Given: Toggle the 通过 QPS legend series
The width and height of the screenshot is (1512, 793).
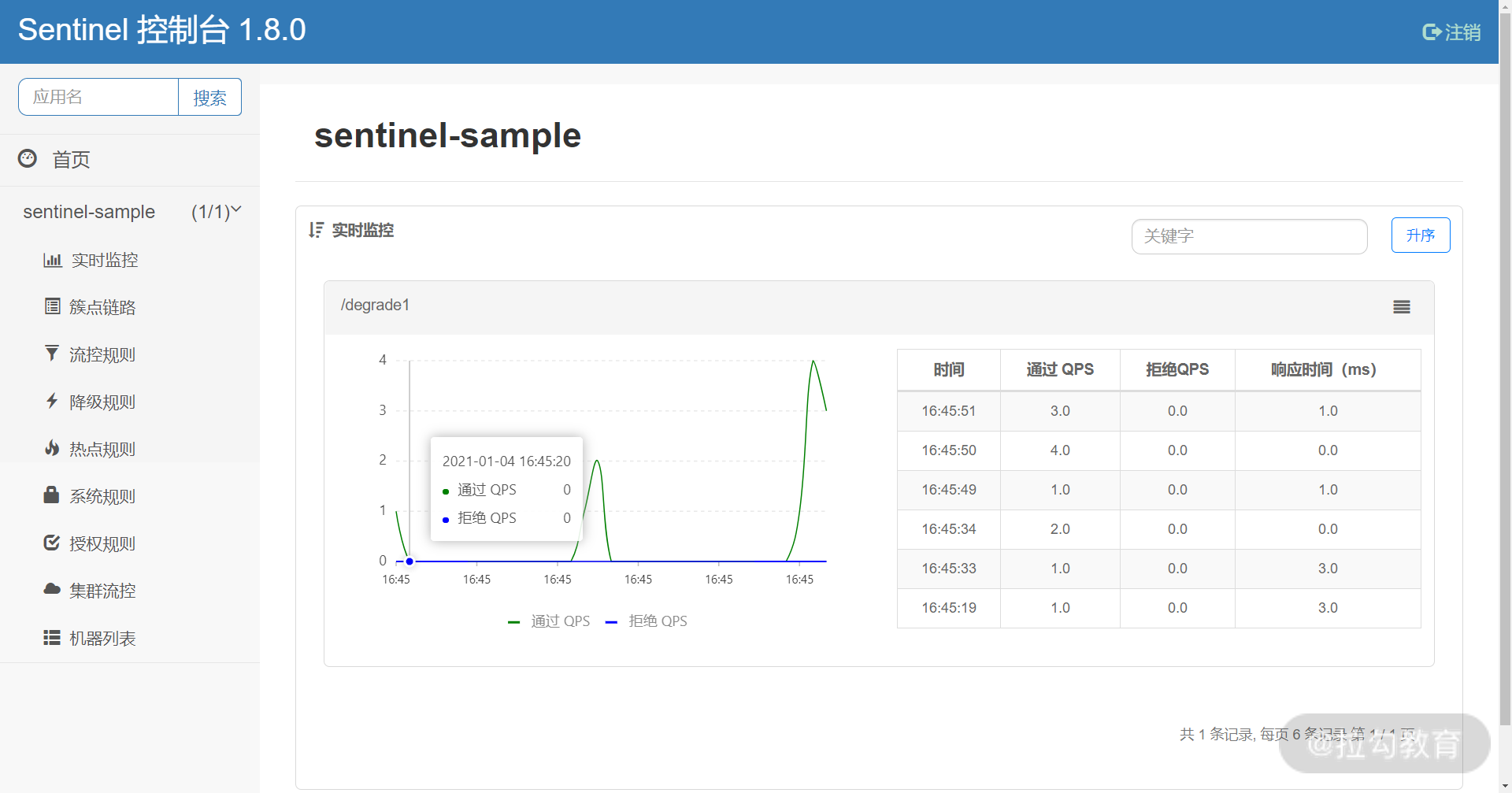Looking at the screenshot, I should tap(549, 621).
